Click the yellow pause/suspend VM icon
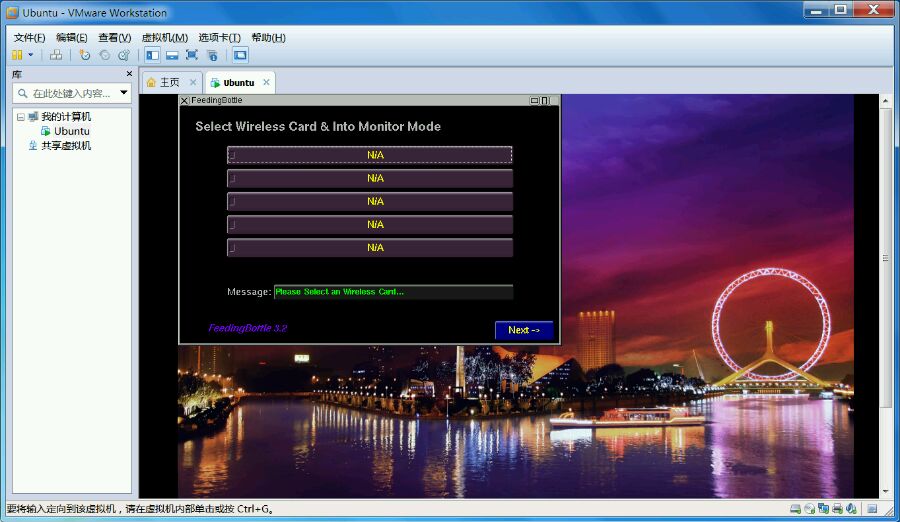Screen dimensions: 900x522 coord(17,55)
